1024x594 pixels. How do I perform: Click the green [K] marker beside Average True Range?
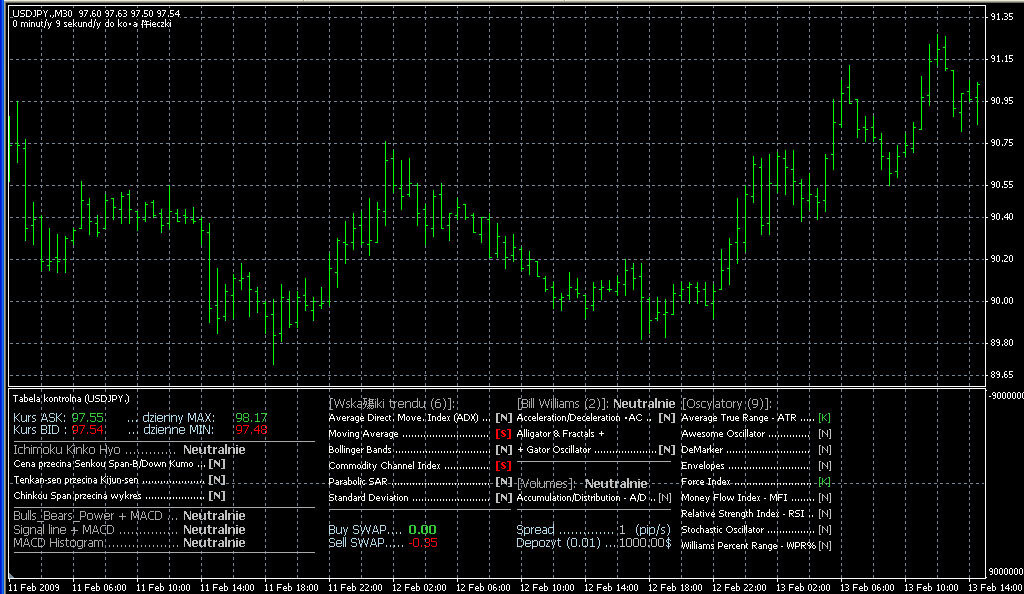pos(824,417)
